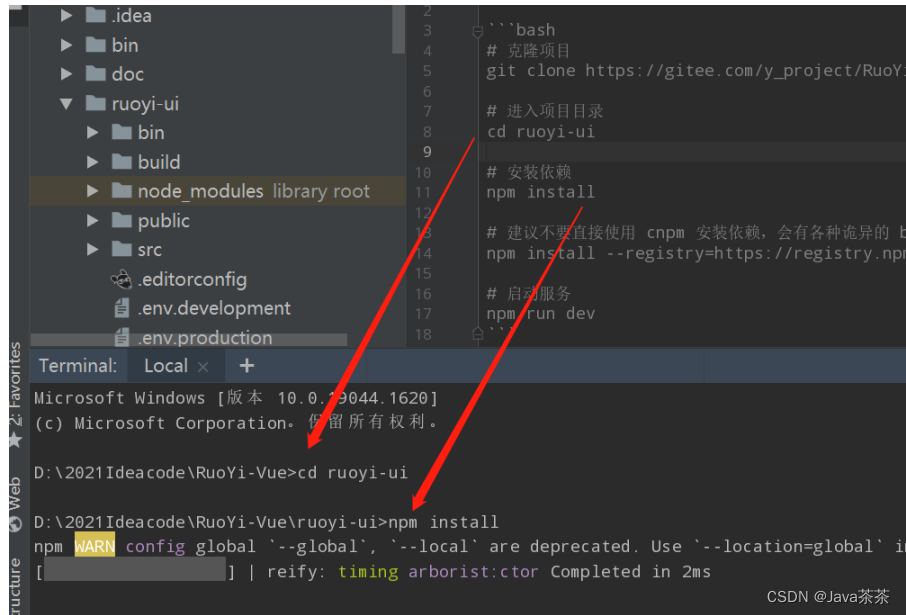Viewport: 906px width, 615px height.
Task: Click the reify progress bar in the terminal
Action: (x=135, y=570)
